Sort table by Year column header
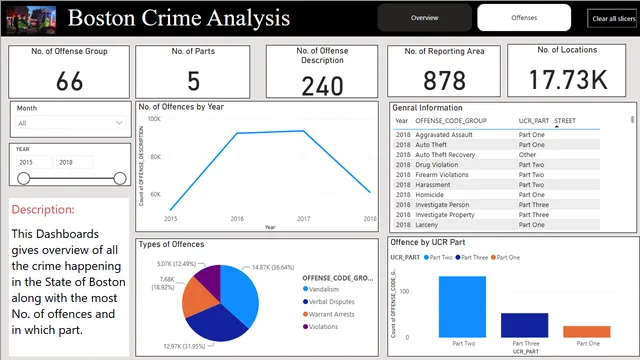 [x=401, y=121]
